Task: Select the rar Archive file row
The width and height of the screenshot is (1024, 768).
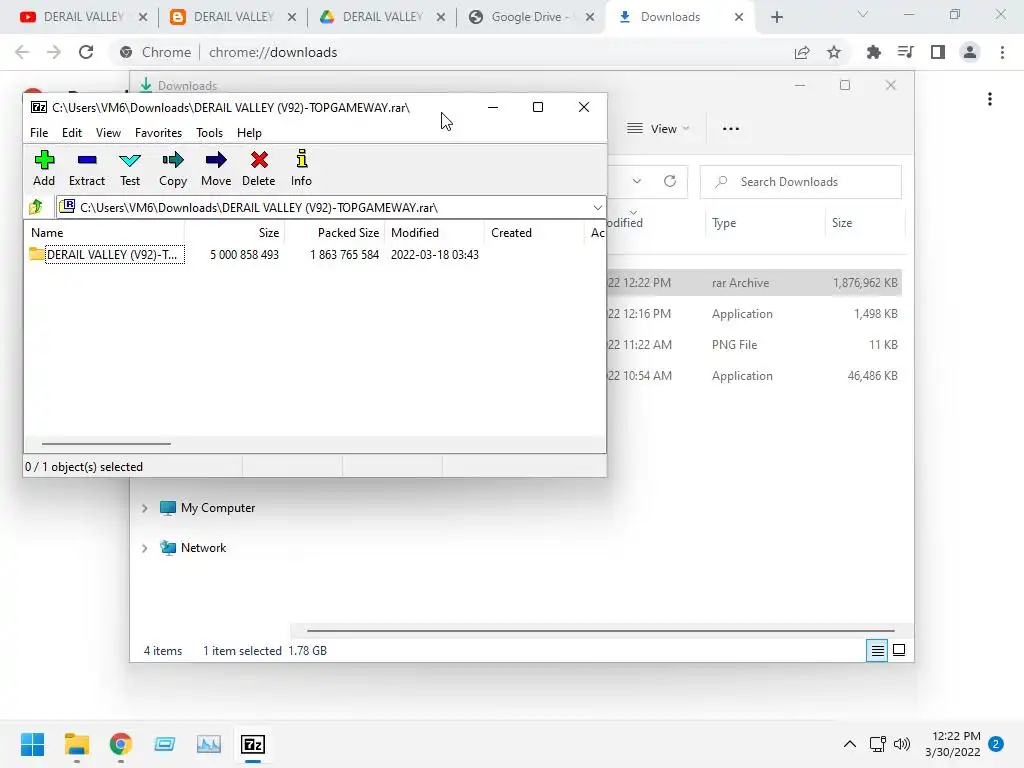Action: coord(754,283)
